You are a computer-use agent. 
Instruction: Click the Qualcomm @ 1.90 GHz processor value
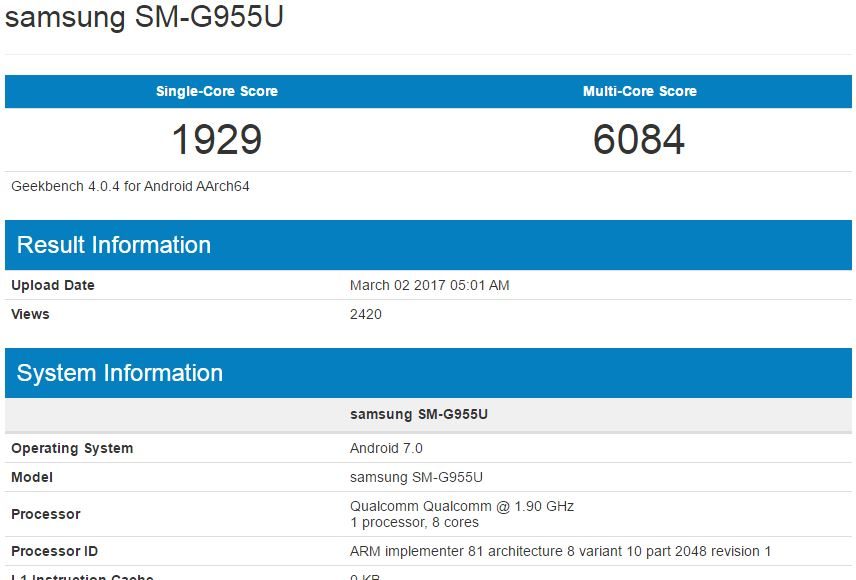point(461,506)
